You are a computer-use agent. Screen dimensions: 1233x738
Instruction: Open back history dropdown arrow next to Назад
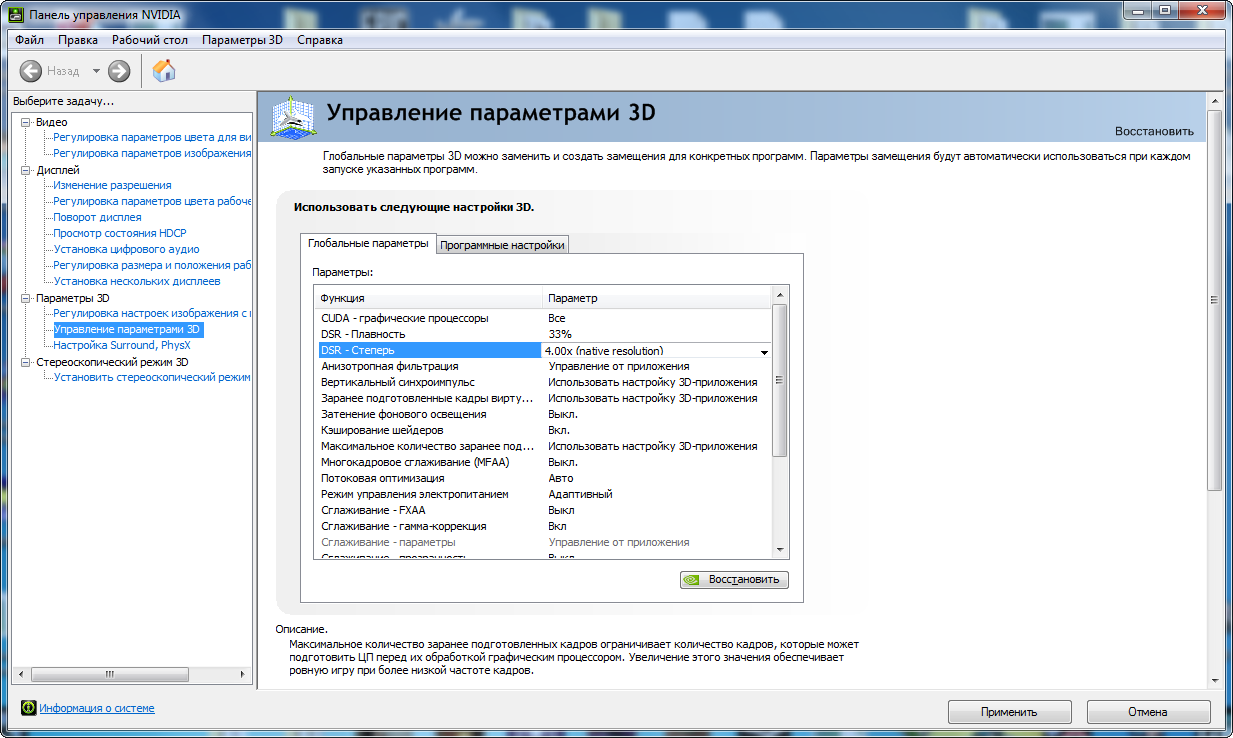point(96,71)
